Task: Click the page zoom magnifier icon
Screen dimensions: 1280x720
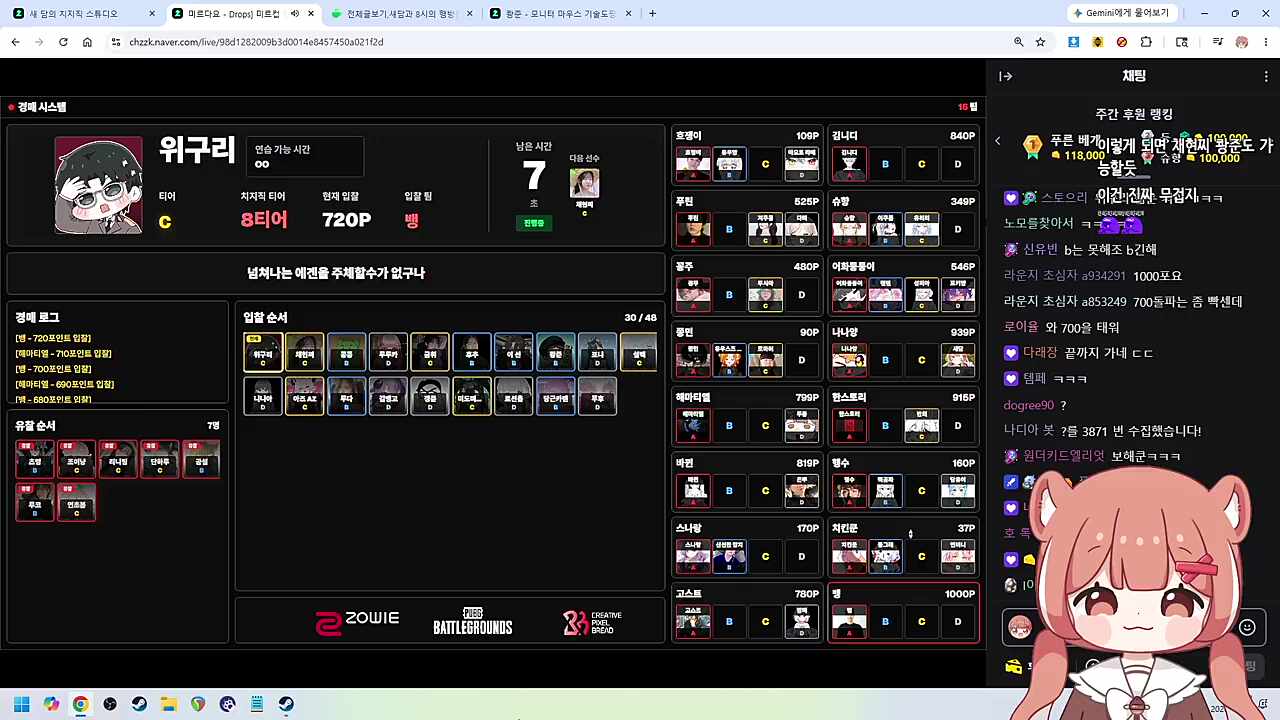Action: (x=1018, y=42)
